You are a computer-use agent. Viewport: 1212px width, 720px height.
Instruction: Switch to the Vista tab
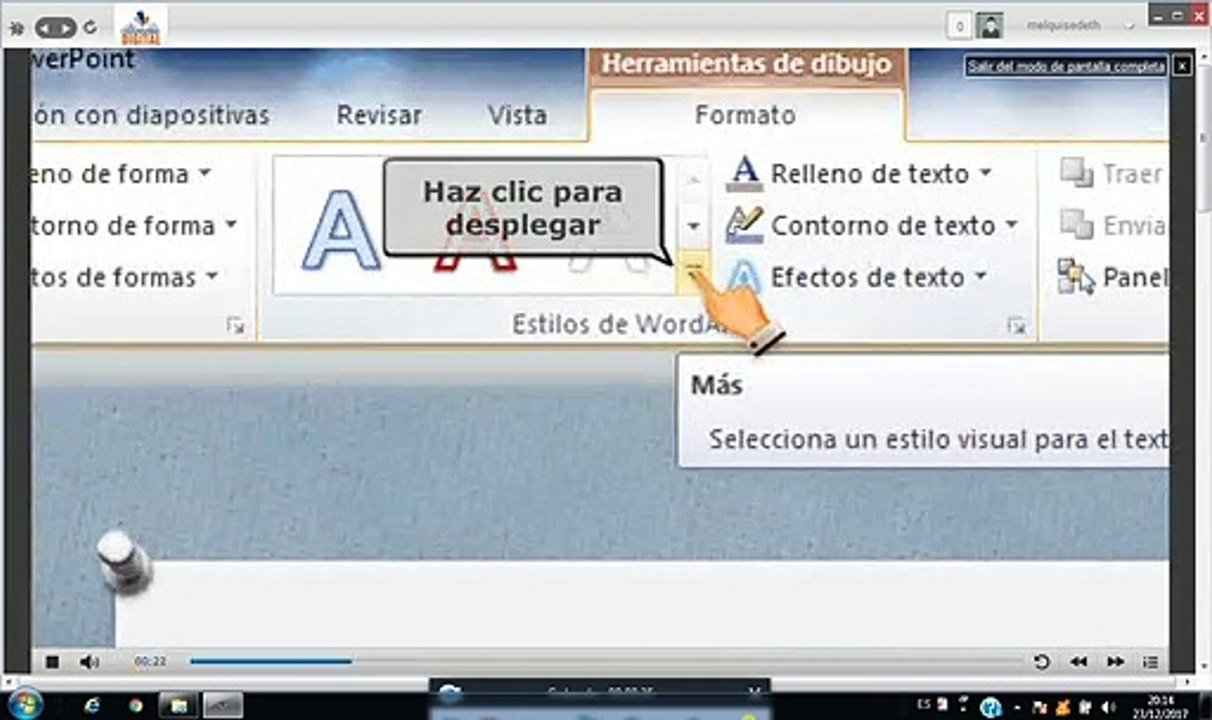click(x=517, y=115)
